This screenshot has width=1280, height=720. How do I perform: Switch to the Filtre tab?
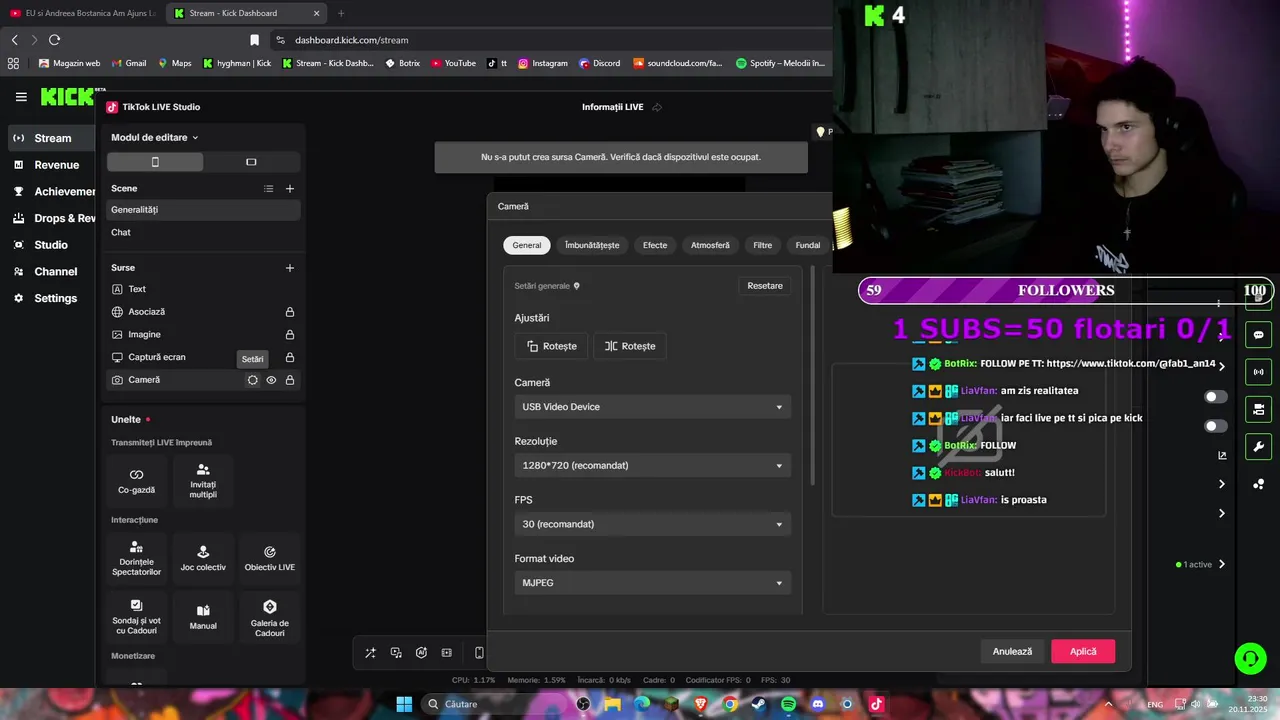763,245
